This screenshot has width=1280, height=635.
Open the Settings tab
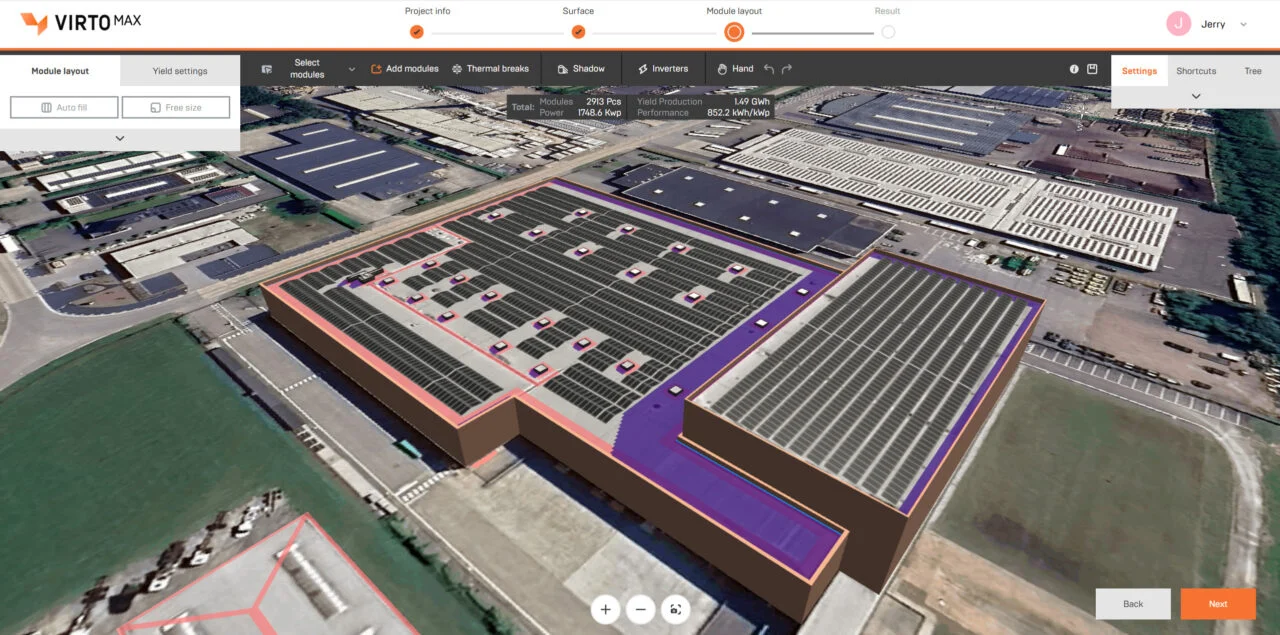[1139, 71]
